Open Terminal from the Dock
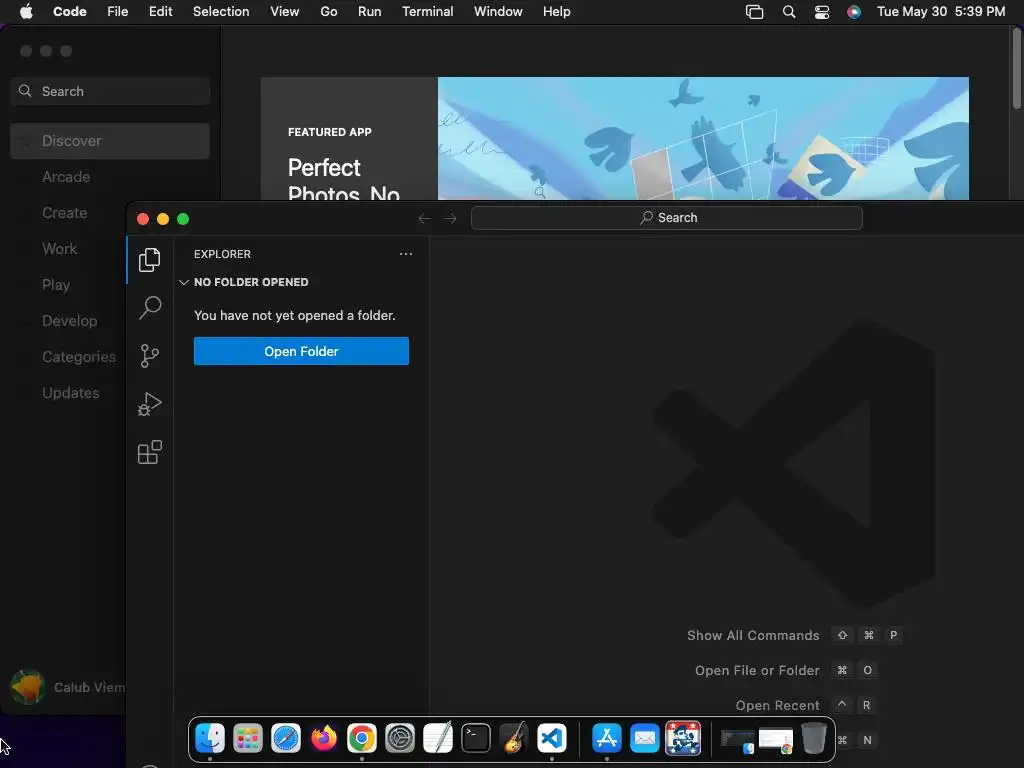The image size is (1024, 768). coord(475,739)
